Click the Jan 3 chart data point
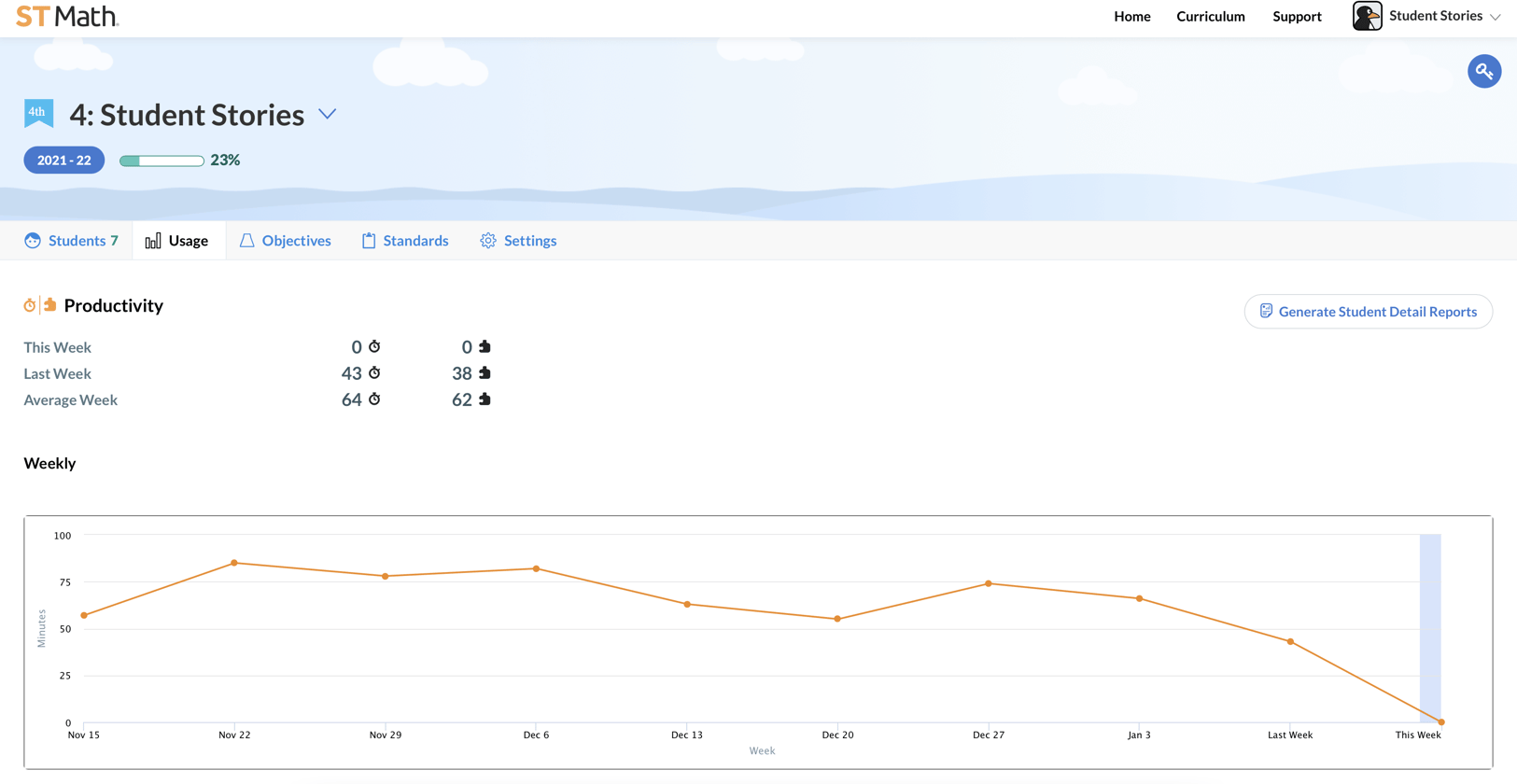Viewport: 1517px width, 784px height. coord(1139,598)
